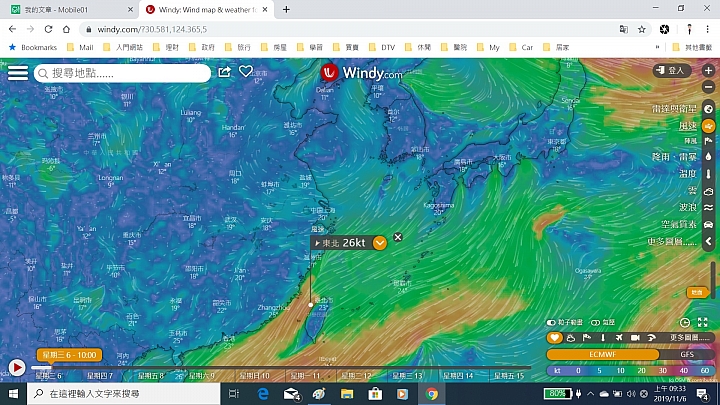Open File Explorer from the taskbar

pyautogui.click(x=347, y=394)
